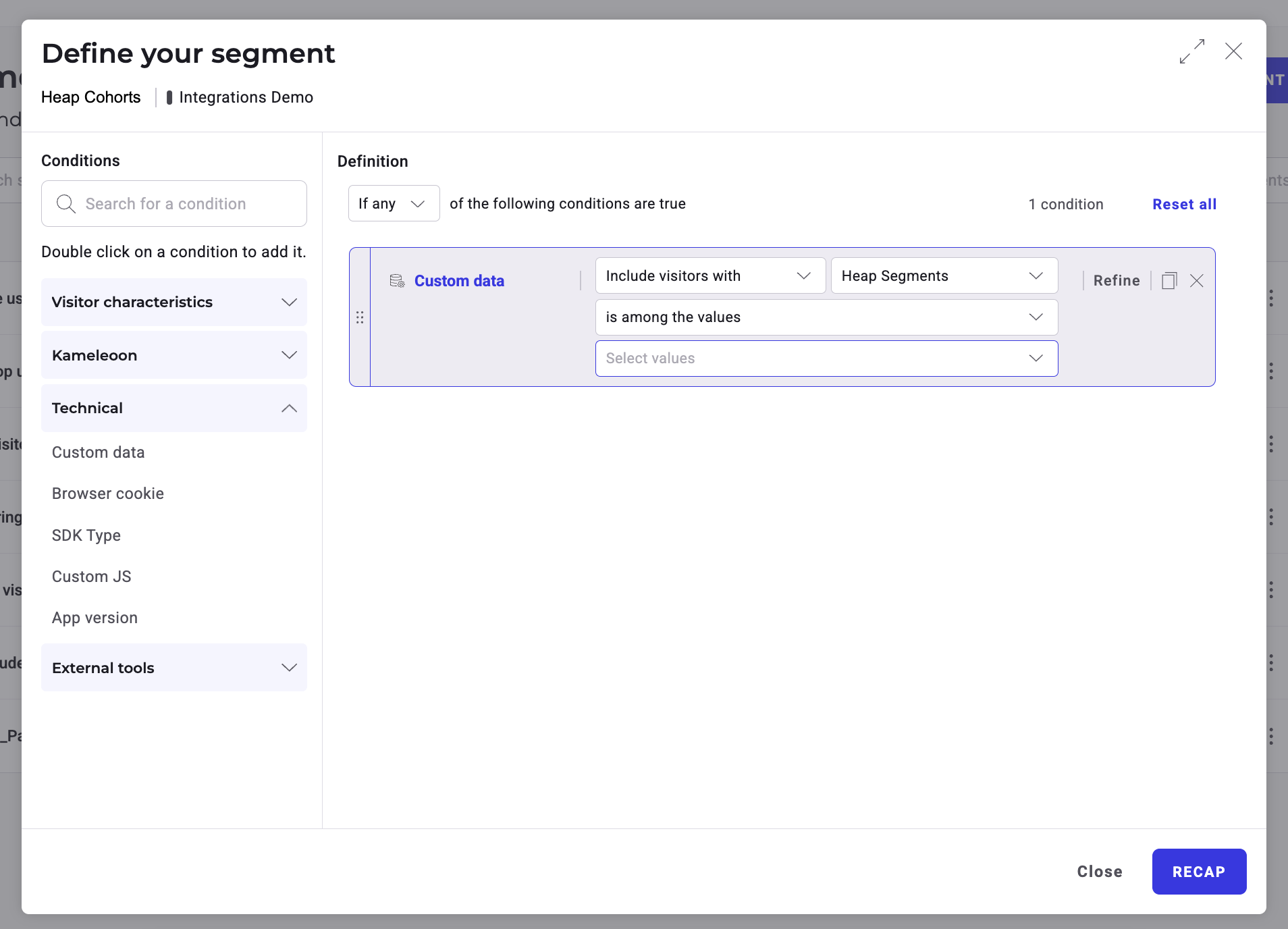
Task: Remove the Custom data condition
Action: click(x=1197, y=281)
